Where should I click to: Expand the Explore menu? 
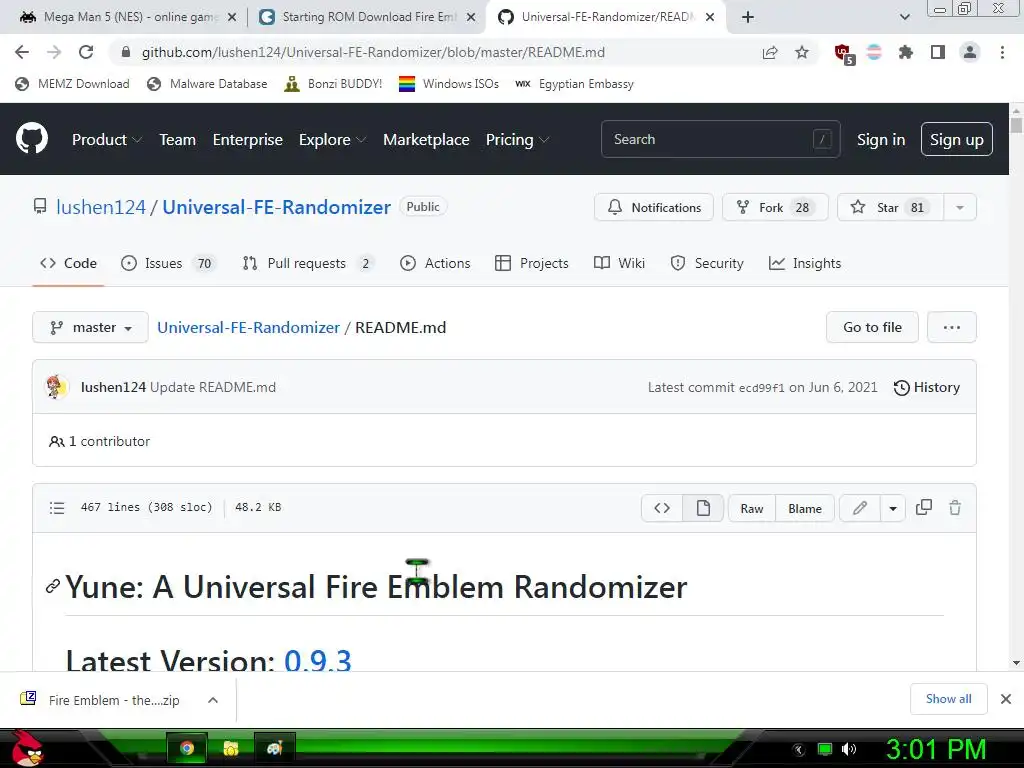(332, 140)
